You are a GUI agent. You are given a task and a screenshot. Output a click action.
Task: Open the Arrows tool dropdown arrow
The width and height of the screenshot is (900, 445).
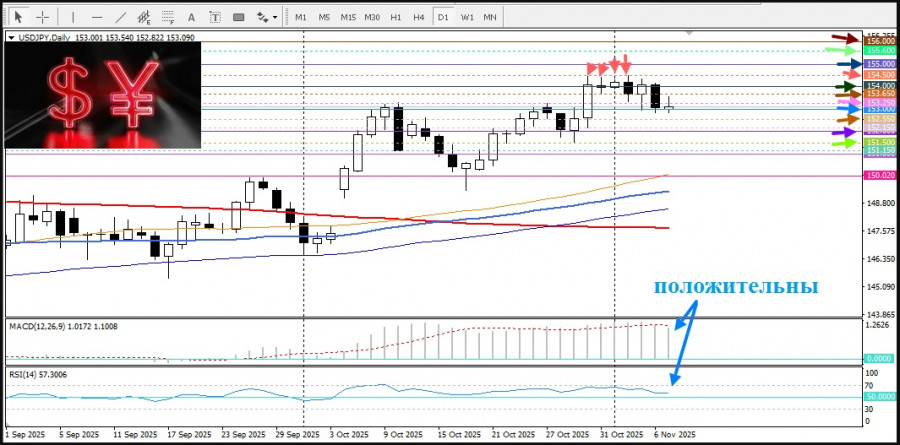click(x=275, y=18)
